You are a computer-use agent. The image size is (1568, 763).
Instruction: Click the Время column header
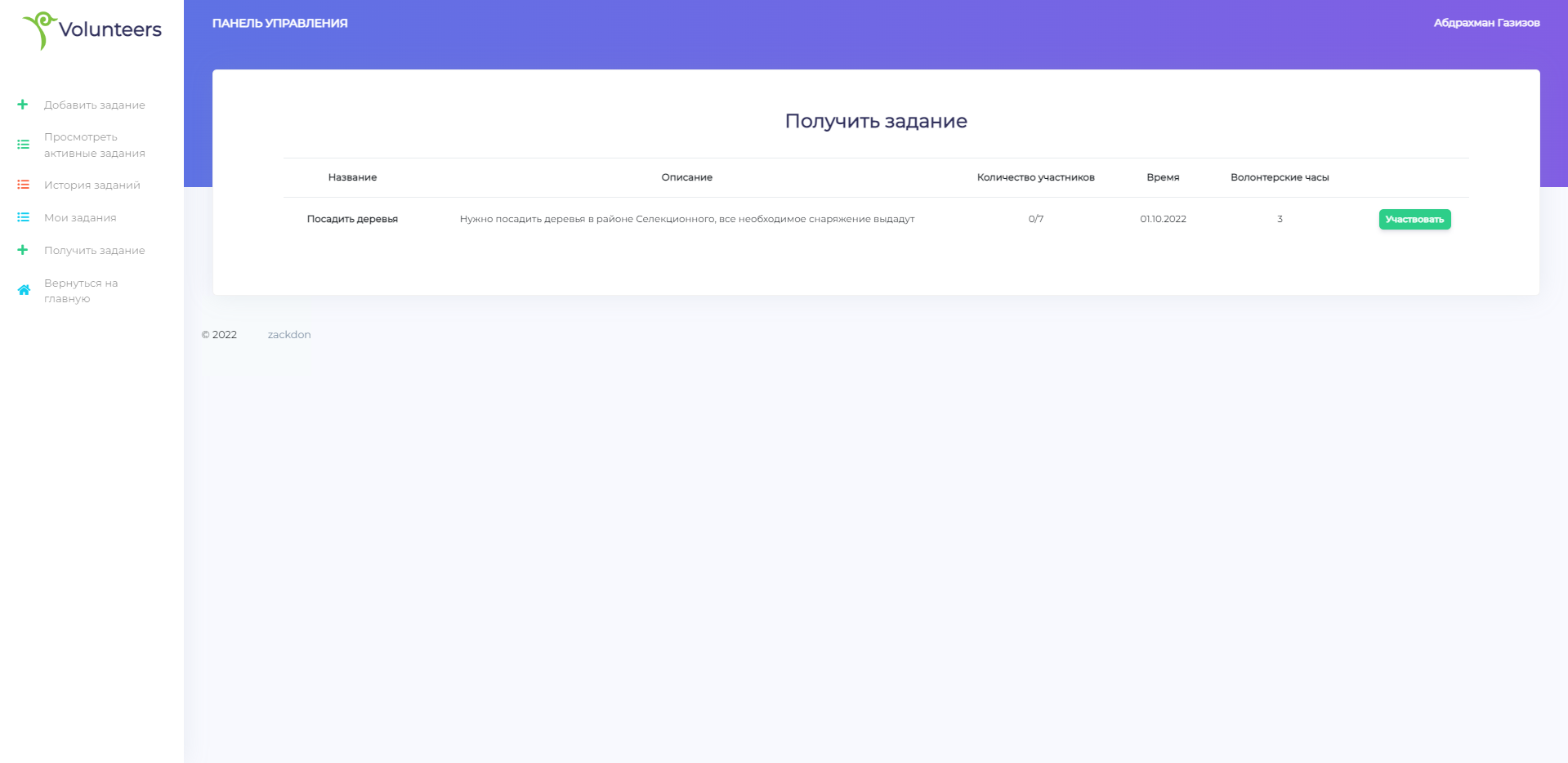pos(1163,177)
